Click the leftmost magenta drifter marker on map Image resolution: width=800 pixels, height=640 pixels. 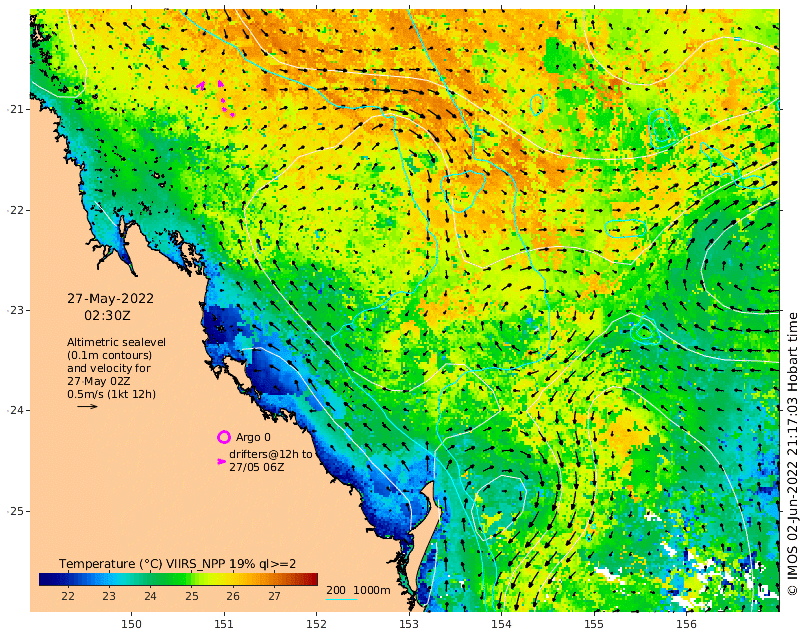coord(201,86)
